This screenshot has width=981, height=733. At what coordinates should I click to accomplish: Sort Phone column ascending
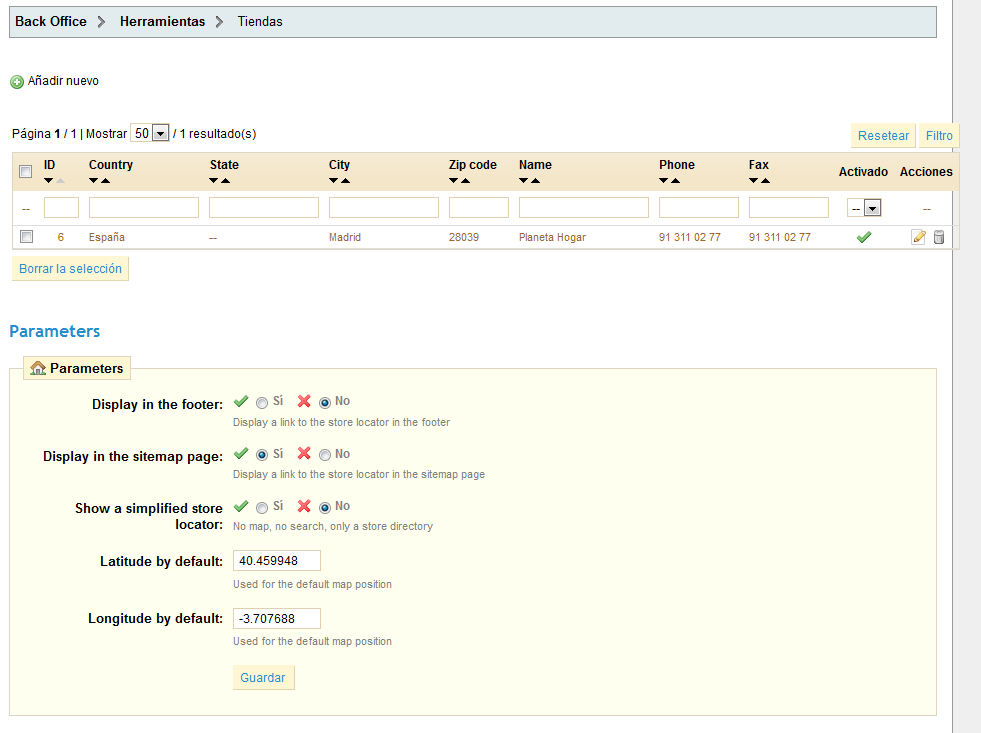pos(676,181)
